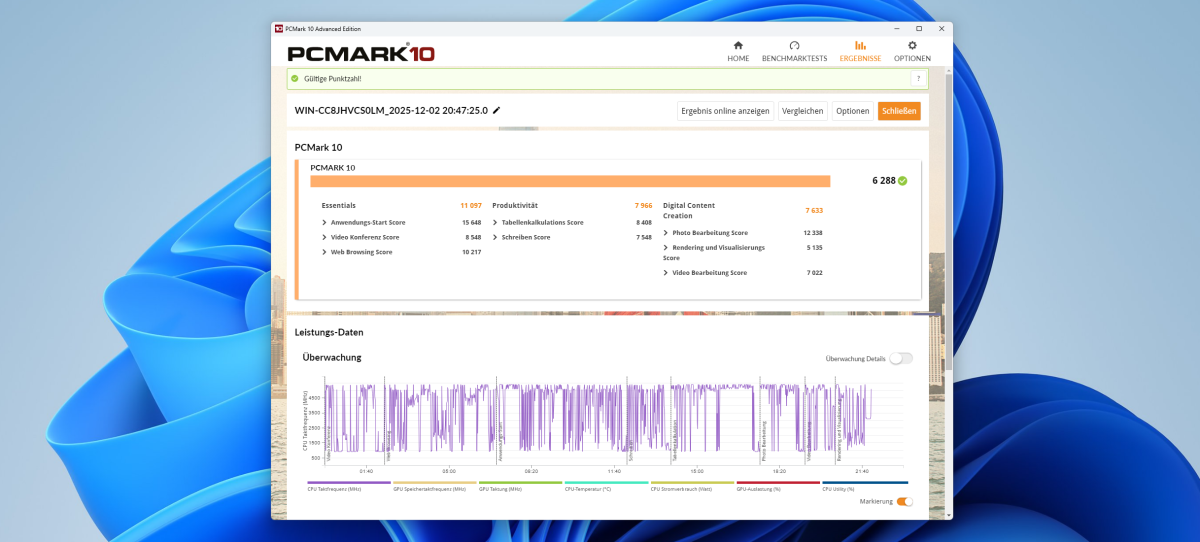The width and height of the screenshot is (1200, 542).
Task: Click the Optionen button in result bar
Action: [852, 111]
